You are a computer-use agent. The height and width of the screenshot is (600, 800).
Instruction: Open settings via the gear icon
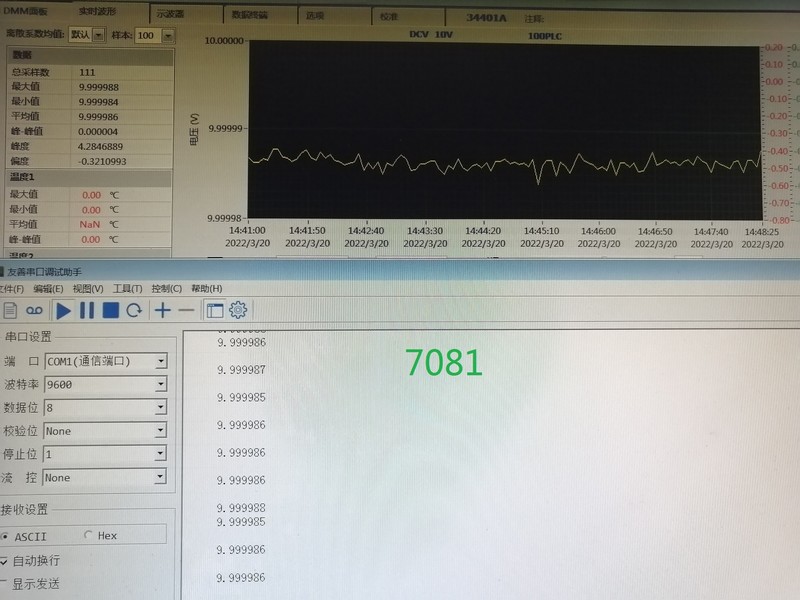coord(238,310)
